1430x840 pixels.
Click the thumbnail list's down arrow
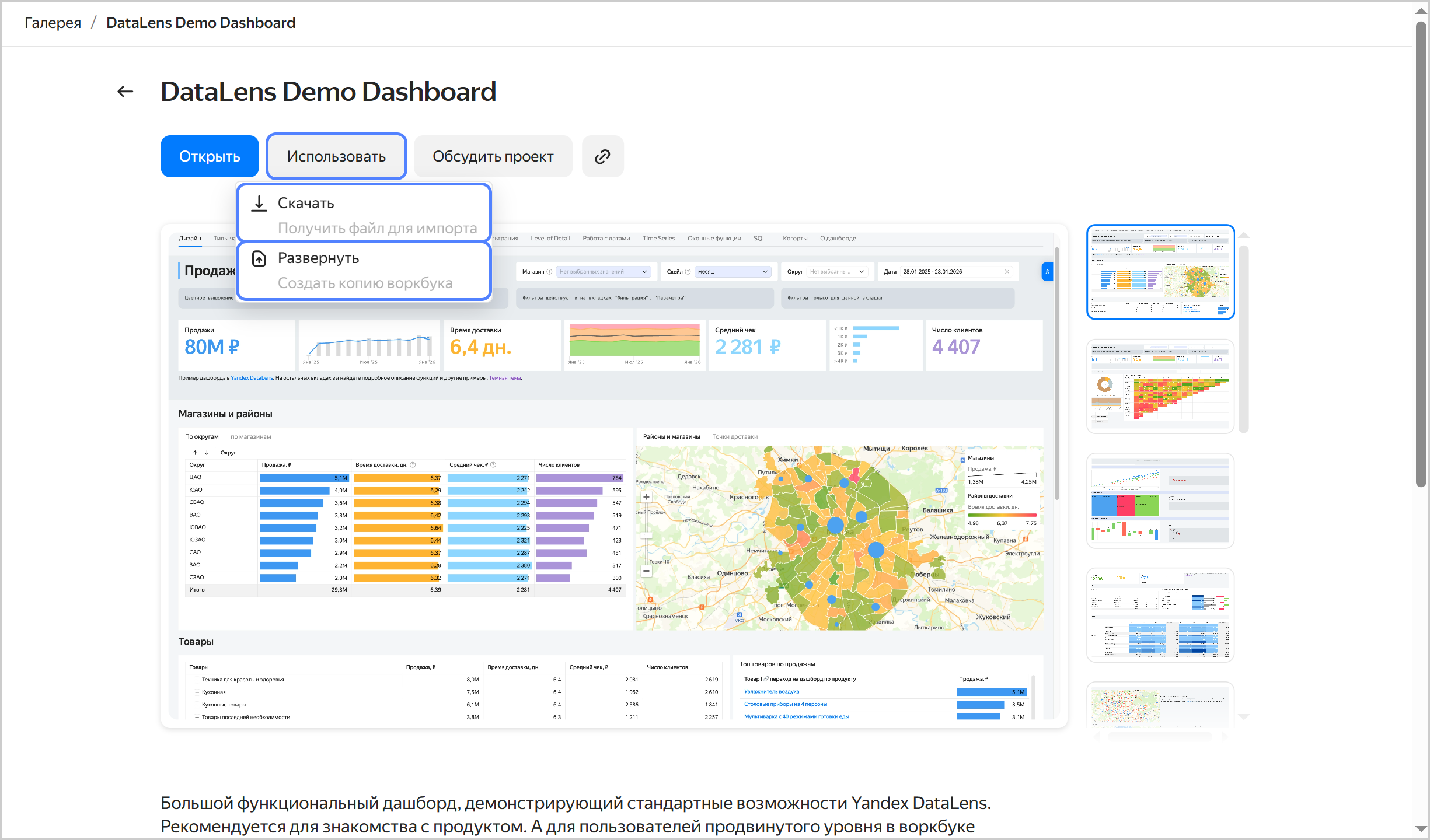(x=1244, y=717)
